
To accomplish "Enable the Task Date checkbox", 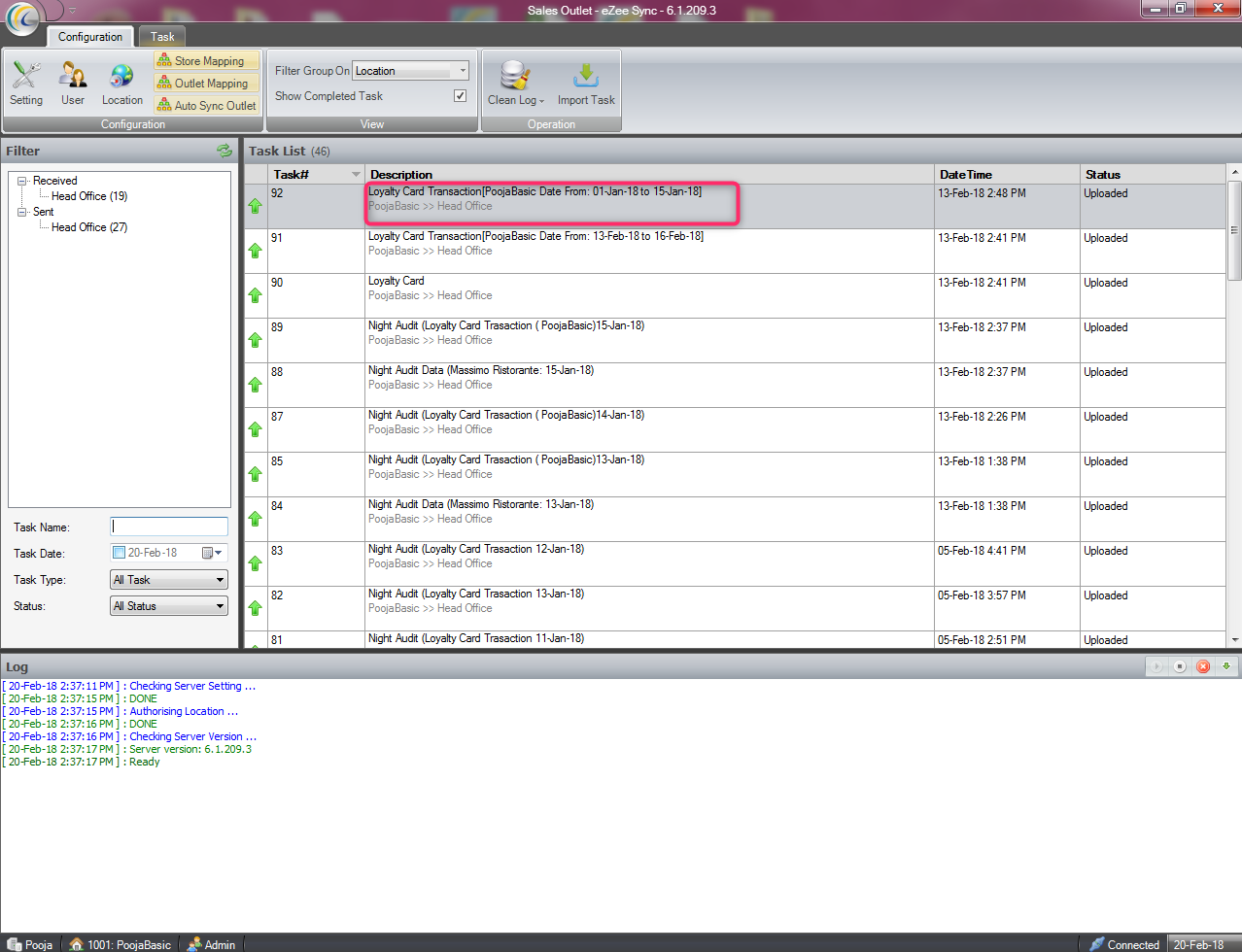I will point(119,553).
